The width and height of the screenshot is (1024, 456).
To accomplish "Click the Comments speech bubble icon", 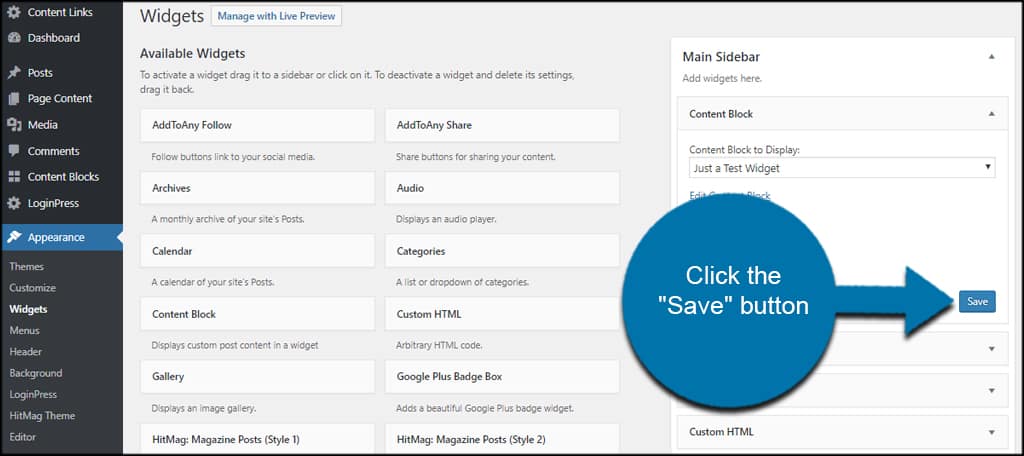I will [14, 151].
